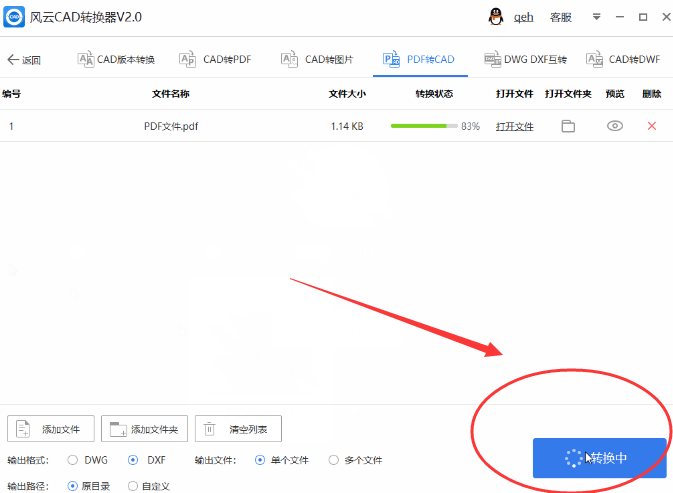Switch to CAD版本转换 tab

(116, 59)
